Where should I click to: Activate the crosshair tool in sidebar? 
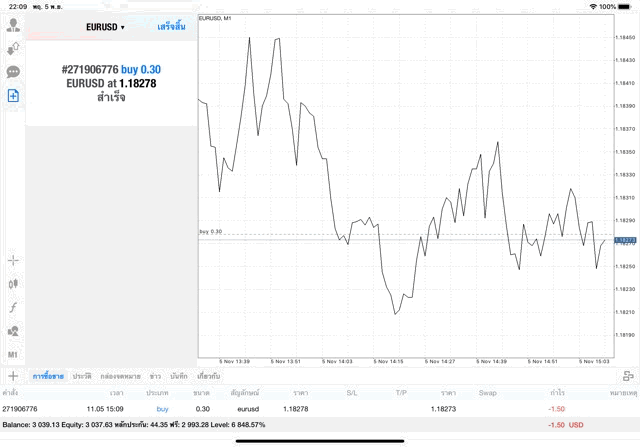(x=13, y=260)
